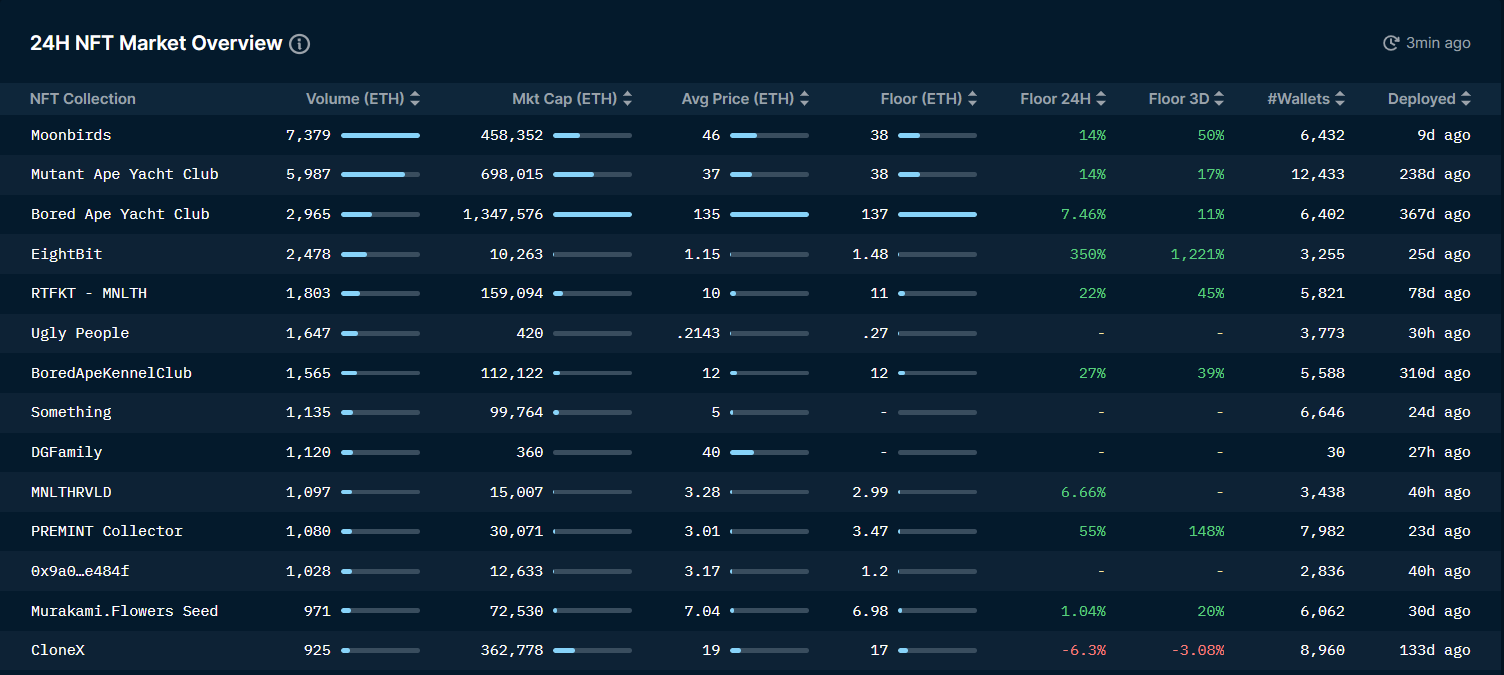Click RTFKT - MNLTH volume 1,803

click(x=308, y=293)
